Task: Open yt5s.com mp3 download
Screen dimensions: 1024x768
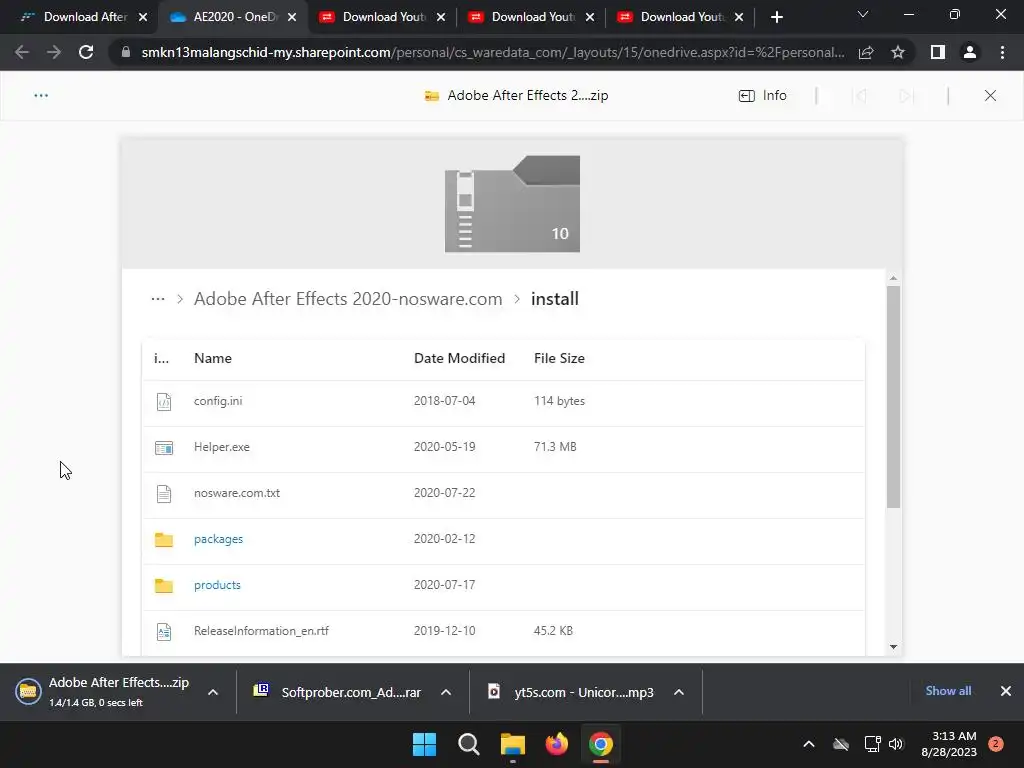Action: 571,692
